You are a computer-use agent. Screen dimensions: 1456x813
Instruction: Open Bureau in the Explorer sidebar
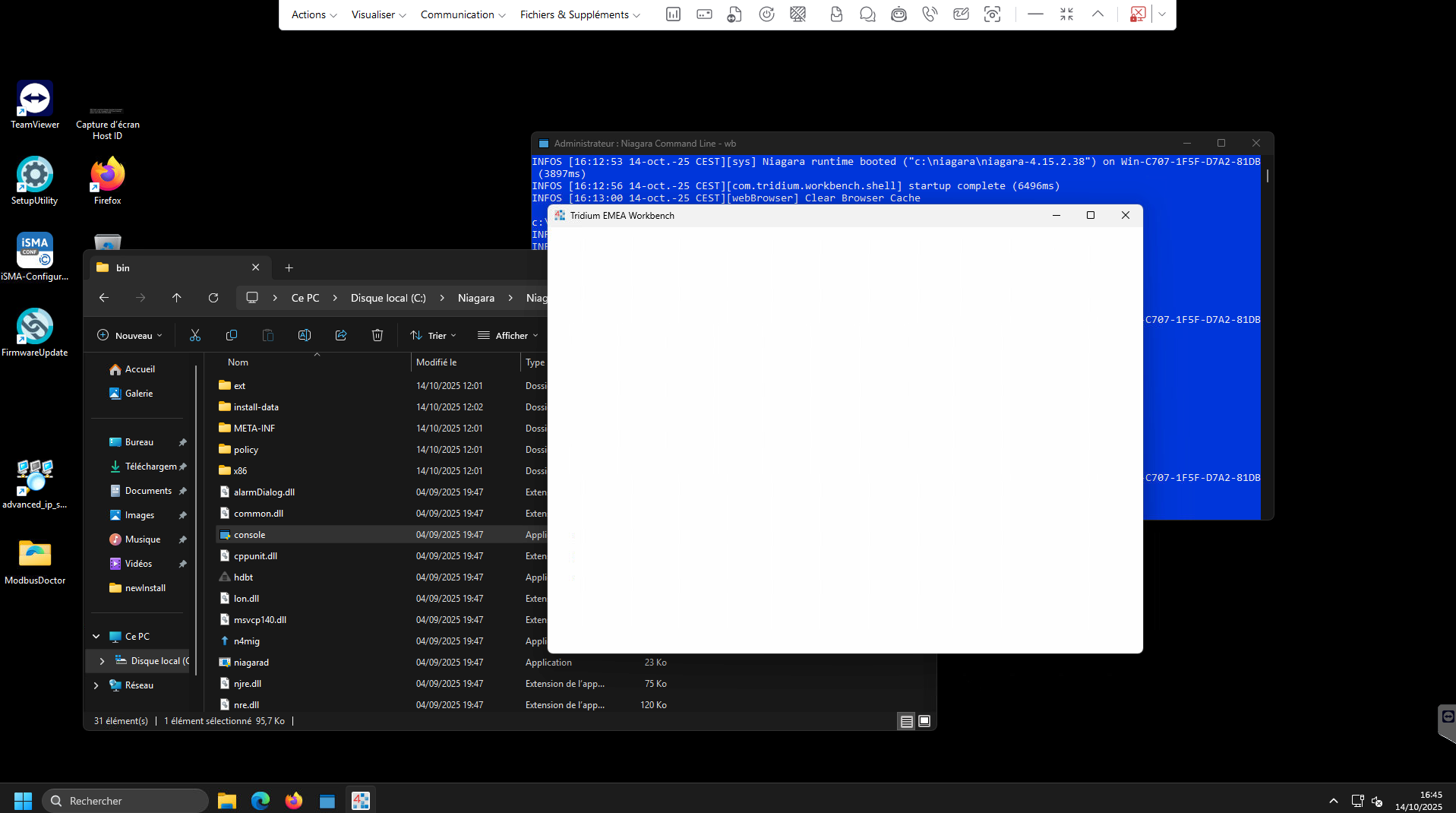click(x=141, y=442)
